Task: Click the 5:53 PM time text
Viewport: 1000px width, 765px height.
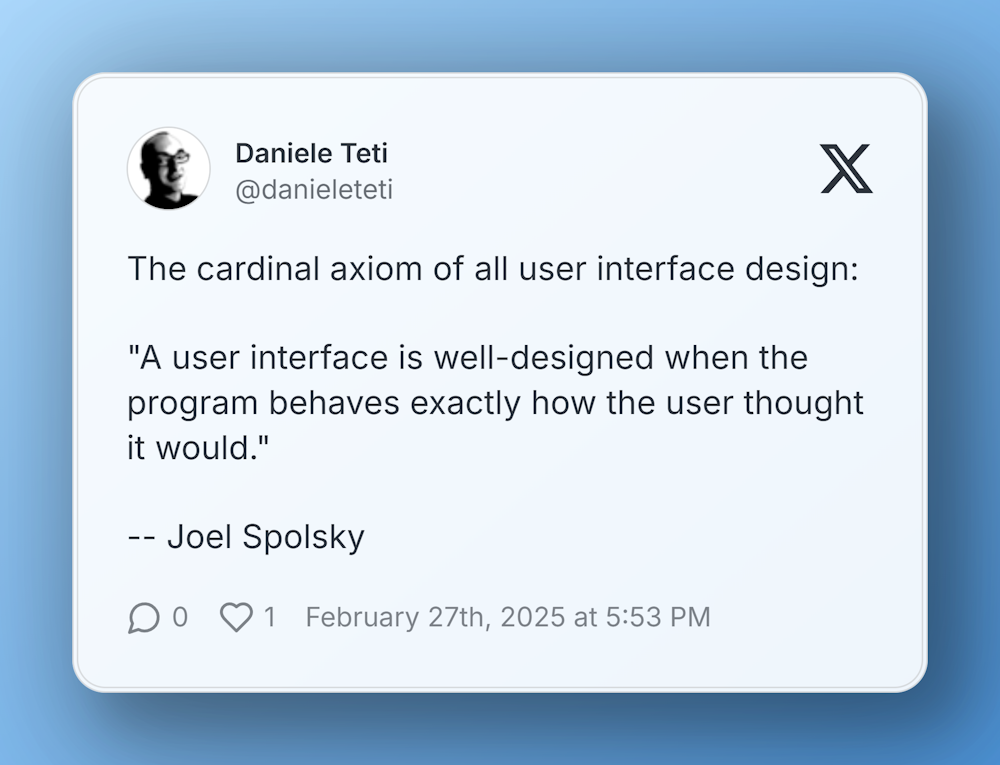Action: (658, 617)
